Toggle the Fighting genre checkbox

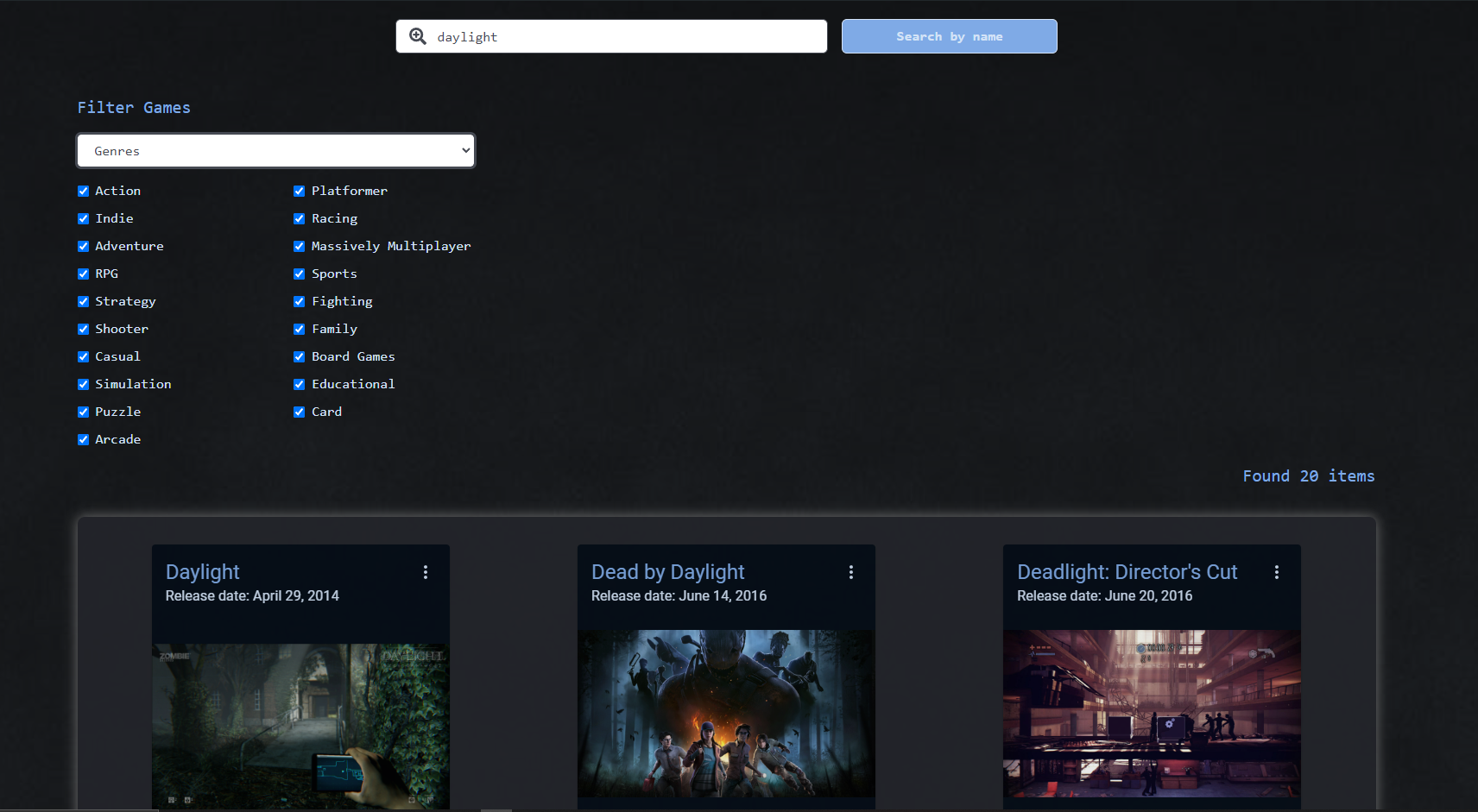click(x=300, y=302)
